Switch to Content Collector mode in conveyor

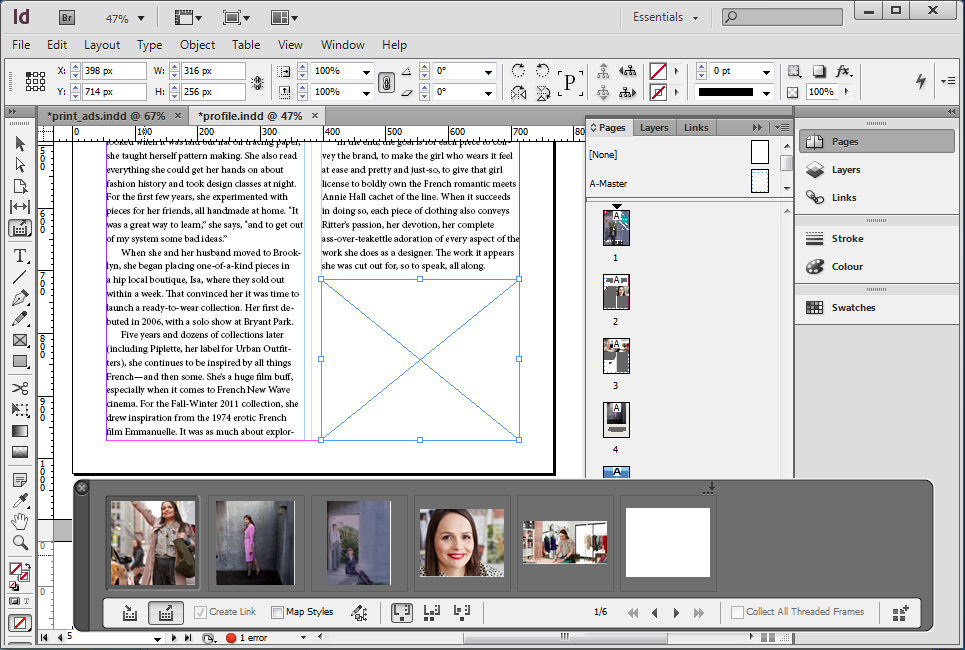(x=130, y=612)
